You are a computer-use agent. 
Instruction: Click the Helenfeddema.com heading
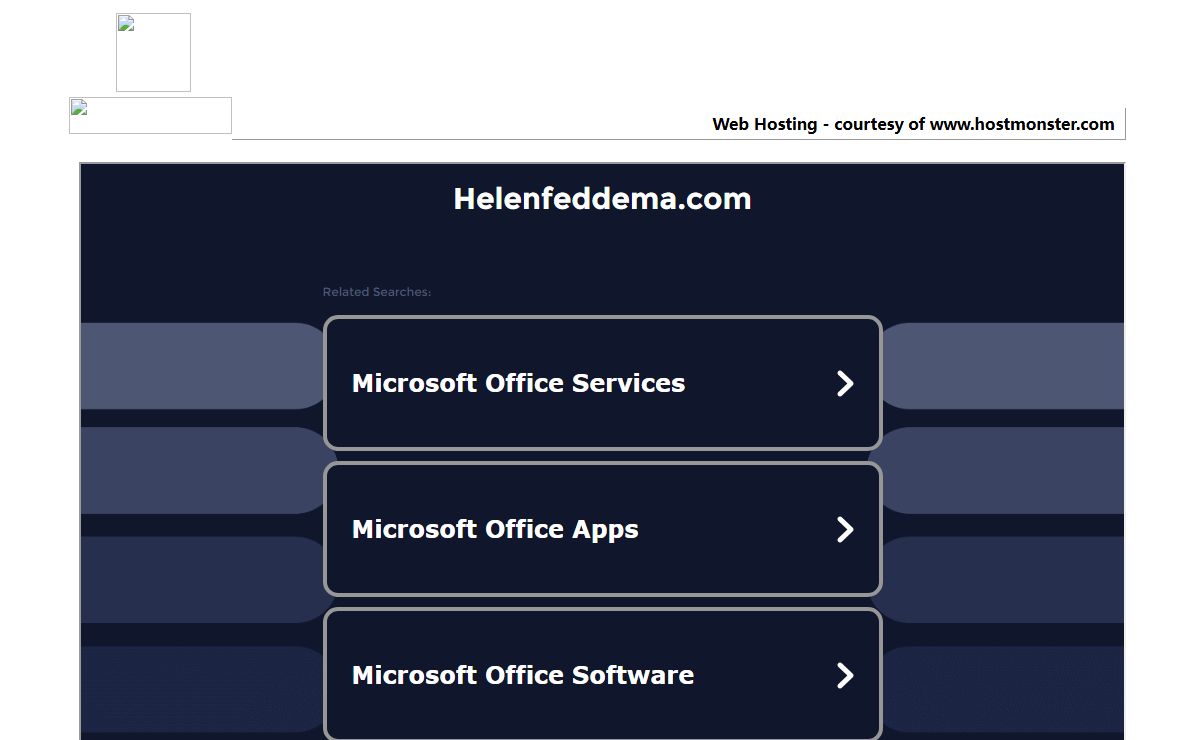tap(602, 198)
